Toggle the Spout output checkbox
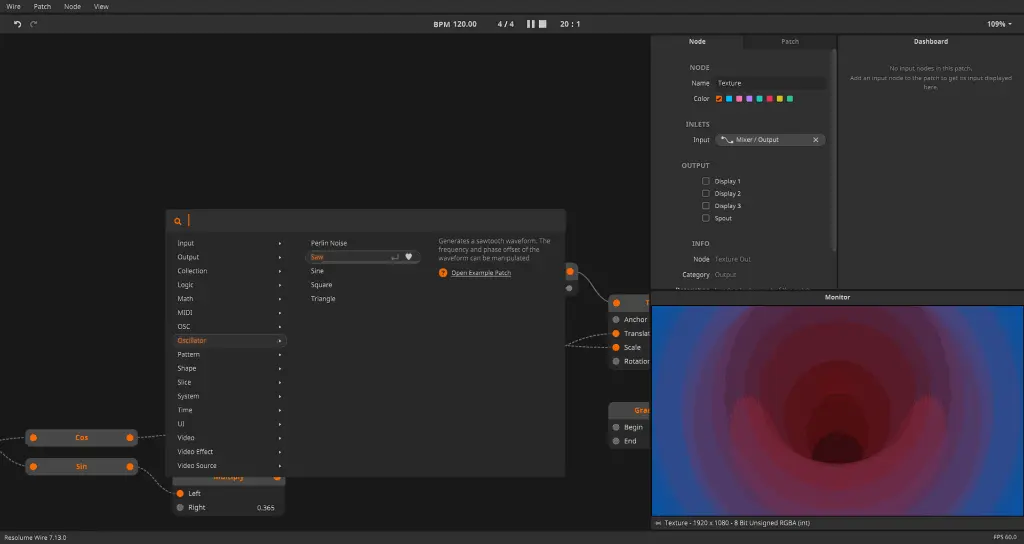 (x=706, y=218)
